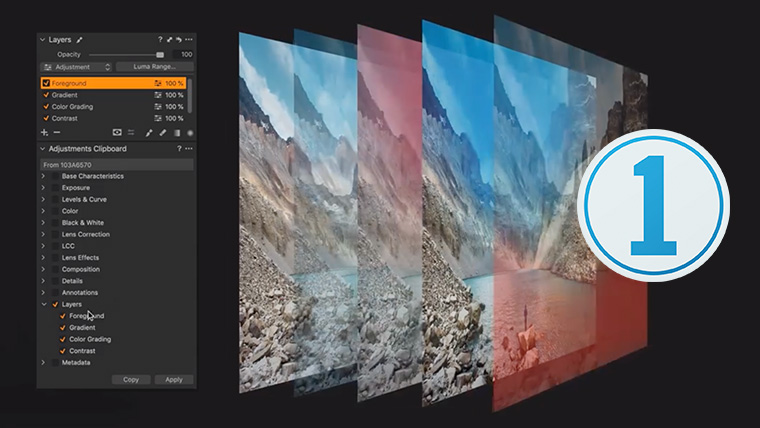Click the Opacity slider handle
The image size is (760, 428).
tap(160, 55)
